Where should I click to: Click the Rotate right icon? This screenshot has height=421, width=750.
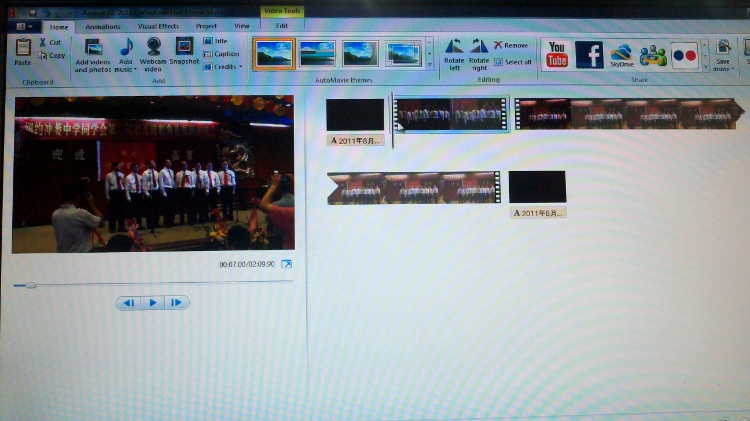click(479, 52)
